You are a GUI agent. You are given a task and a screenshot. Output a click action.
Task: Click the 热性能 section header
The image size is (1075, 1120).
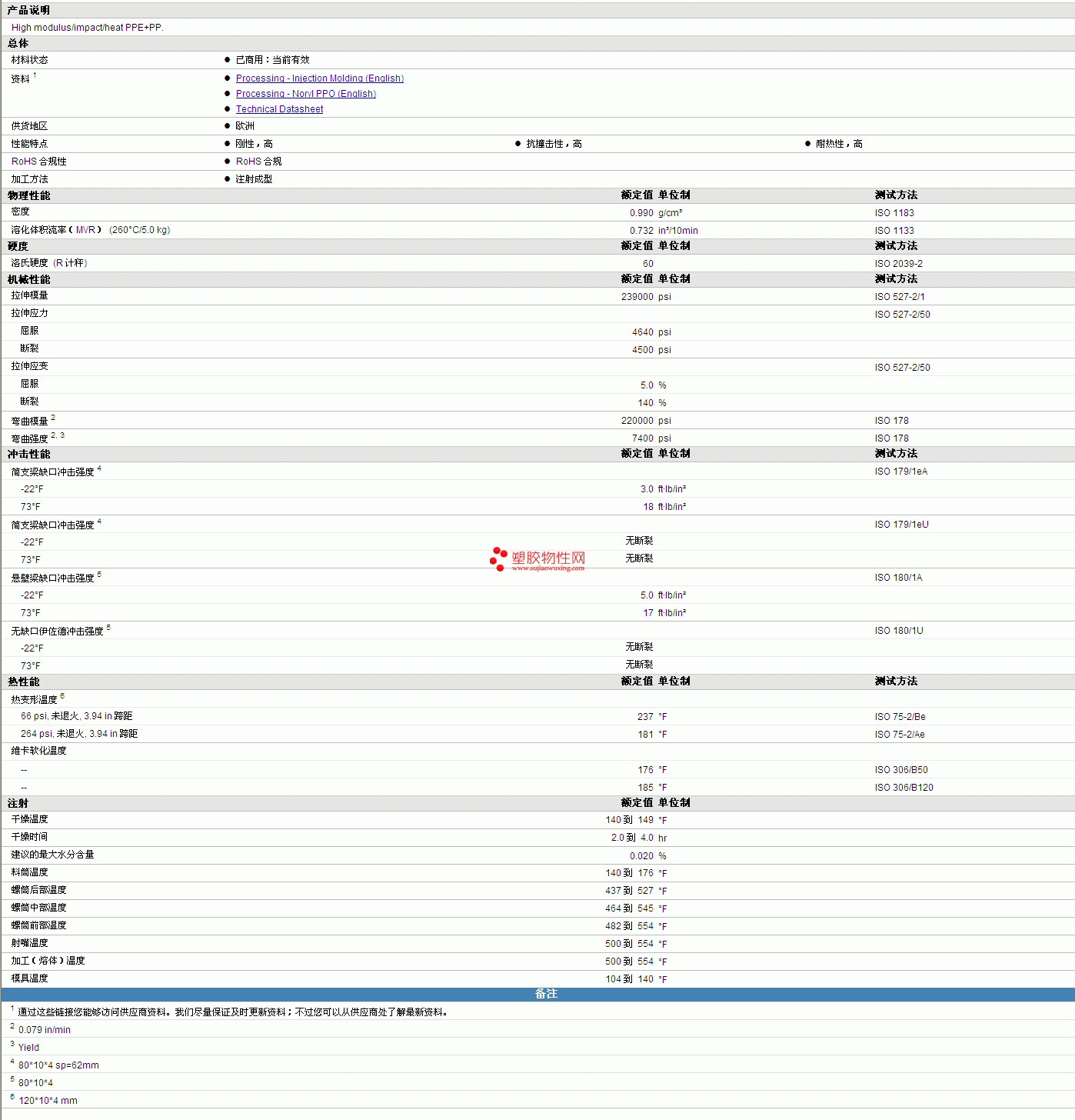[23, 682]
